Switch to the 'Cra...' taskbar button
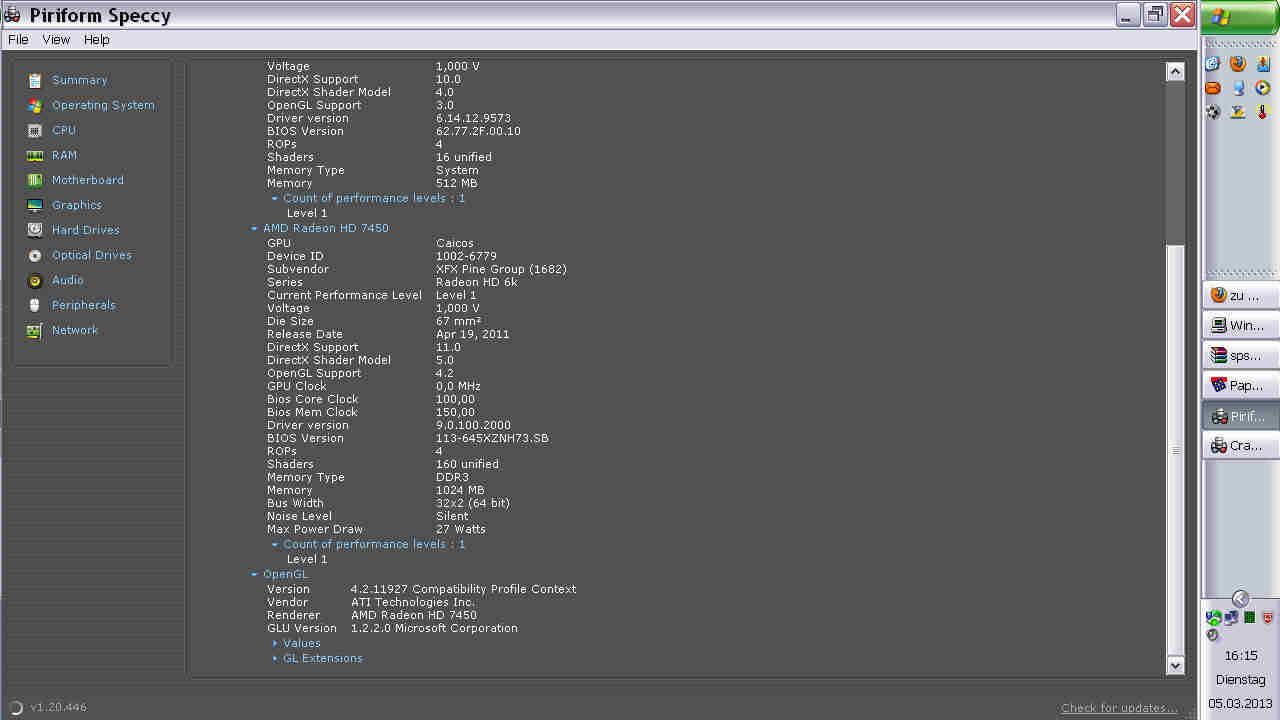The width and height of the screenshot is (1280, 720). click(1240, 445)
